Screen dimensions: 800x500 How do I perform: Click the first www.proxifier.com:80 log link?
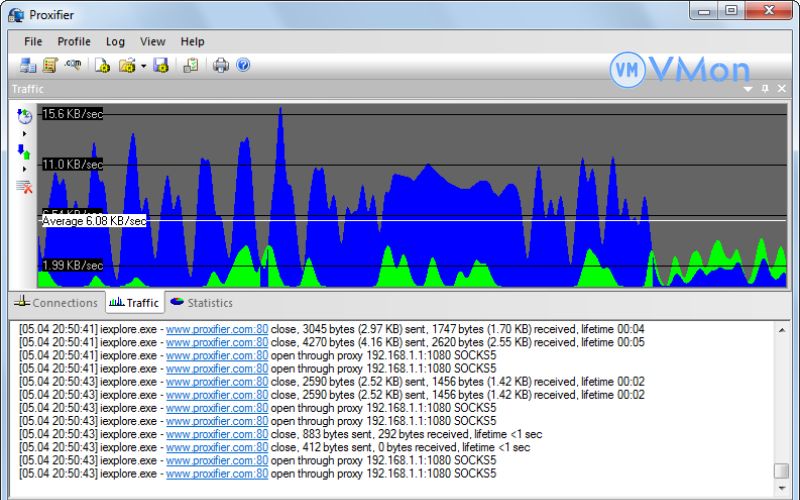217,329
